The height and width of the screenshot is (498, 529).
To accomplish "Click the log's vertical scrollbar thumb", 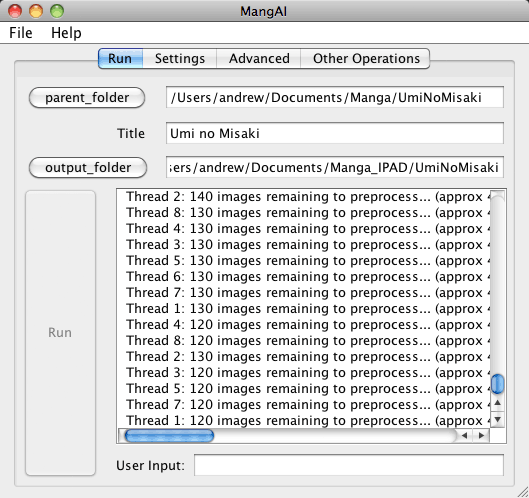I will (x=497, y=384).
